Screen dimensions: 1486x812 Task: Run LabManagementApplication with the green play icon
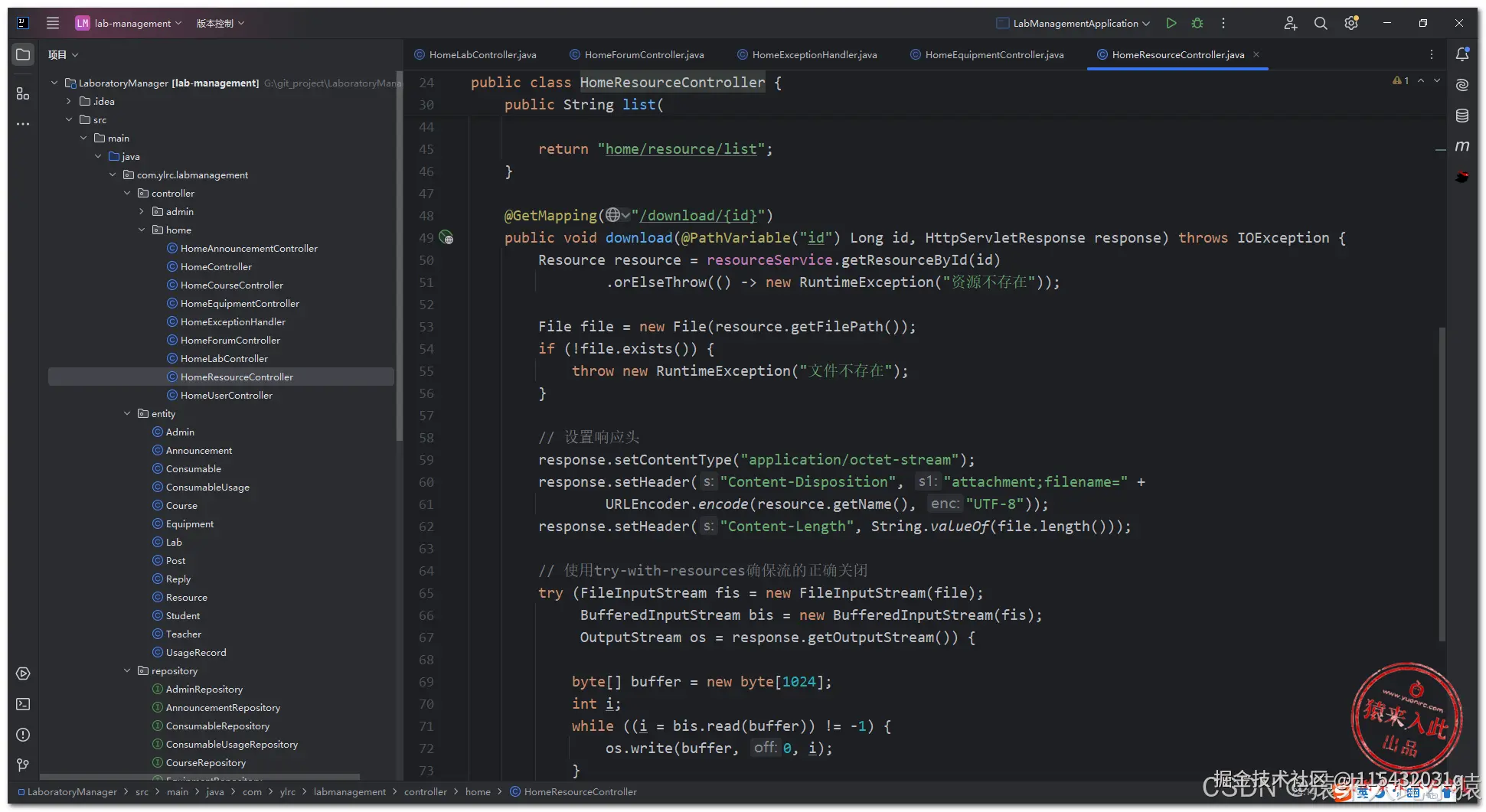(x=1171, y=23)
